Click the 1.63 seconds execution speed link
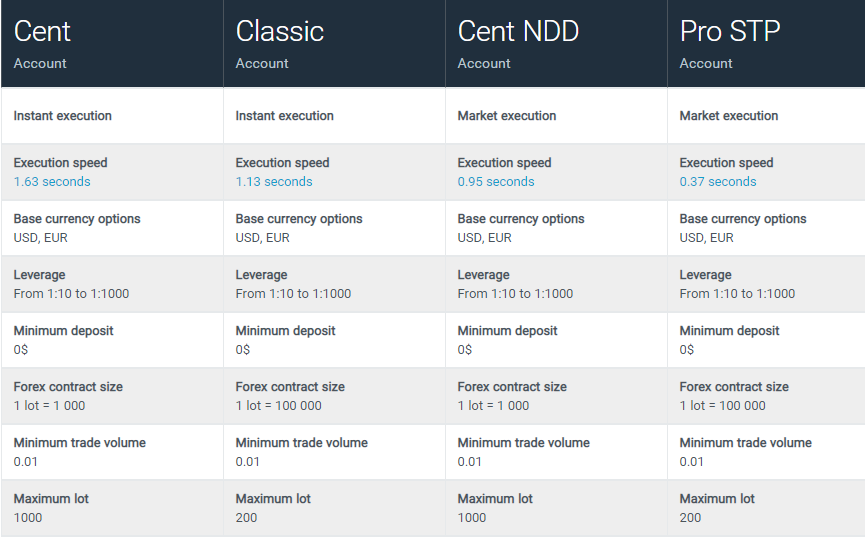Image resolution: width=865 pixels, height=537 pixels. pos(52,182)
